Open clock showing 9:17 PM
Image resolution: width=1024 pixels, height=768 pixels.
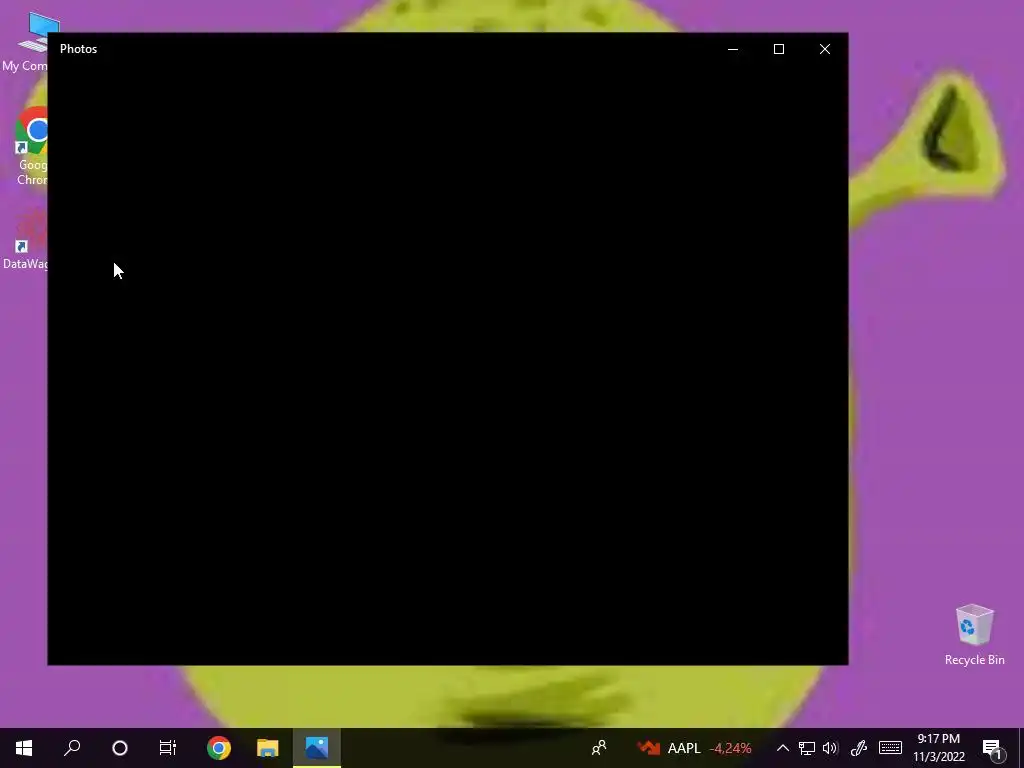[x=938, y=748]
